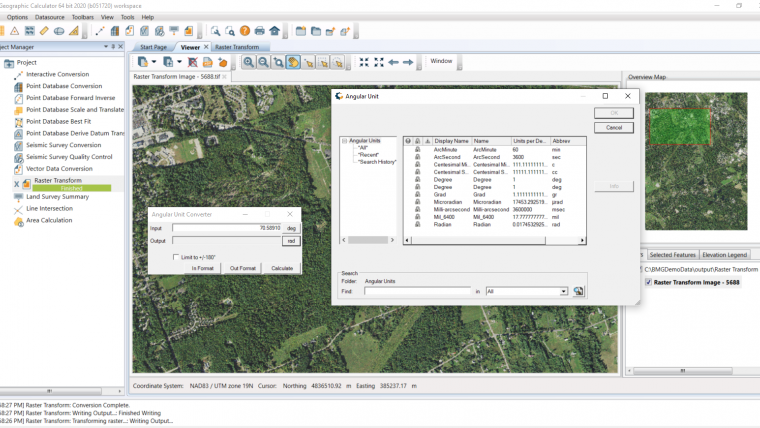Click the search button icon in Angular Unit dialog
The height and width of the screenshot is (428, 760).
[578, 291]
